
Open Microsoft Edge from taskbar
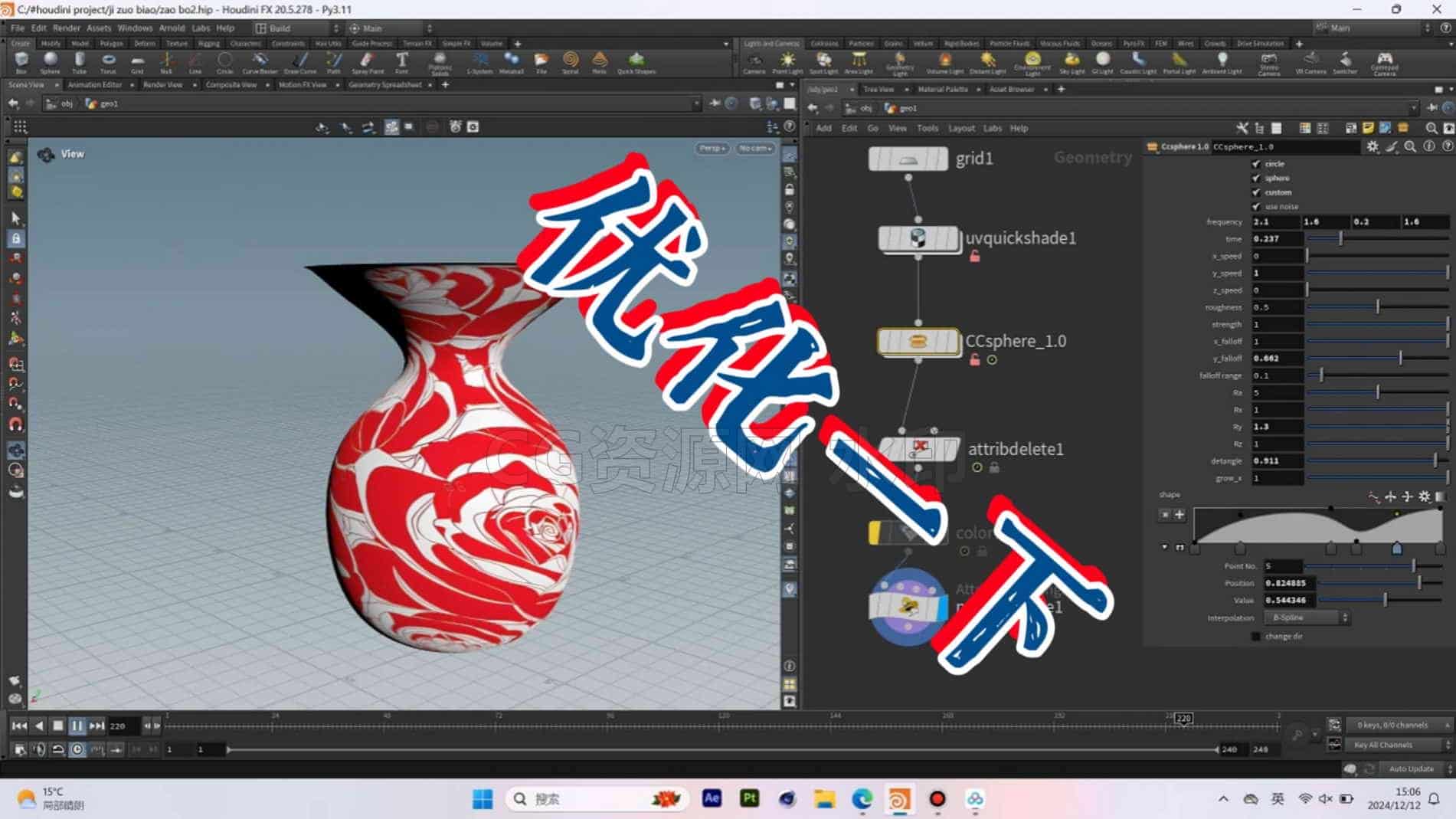pos(862,799)
